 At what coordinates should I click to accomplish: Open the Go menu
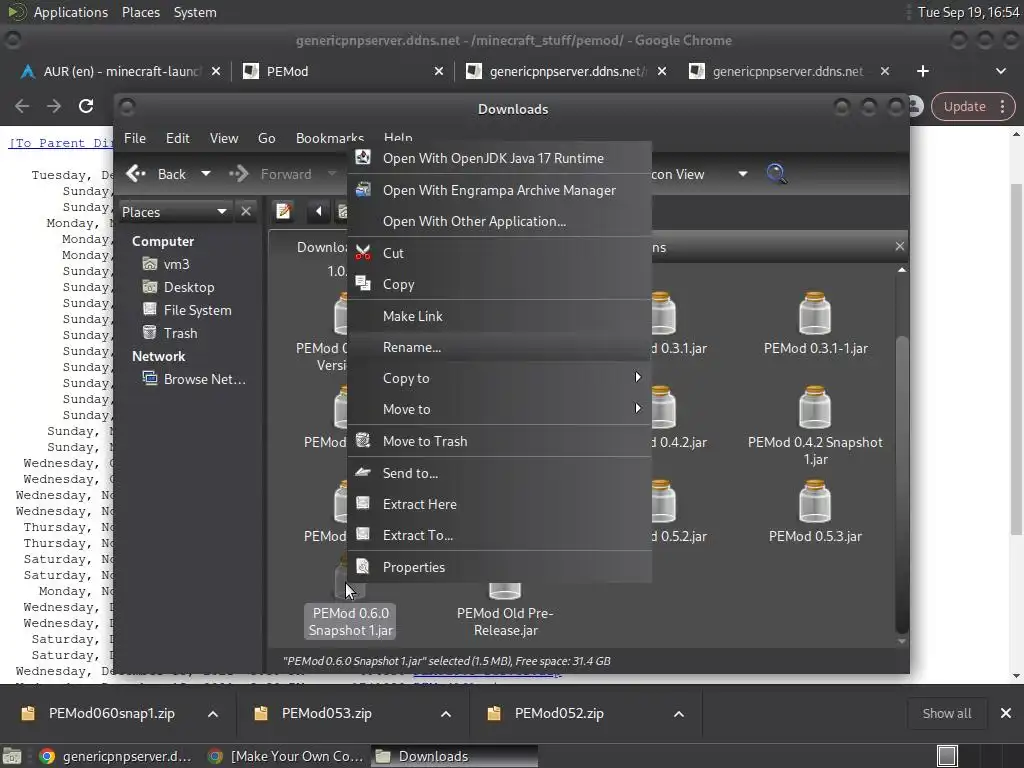coord(266,138)
